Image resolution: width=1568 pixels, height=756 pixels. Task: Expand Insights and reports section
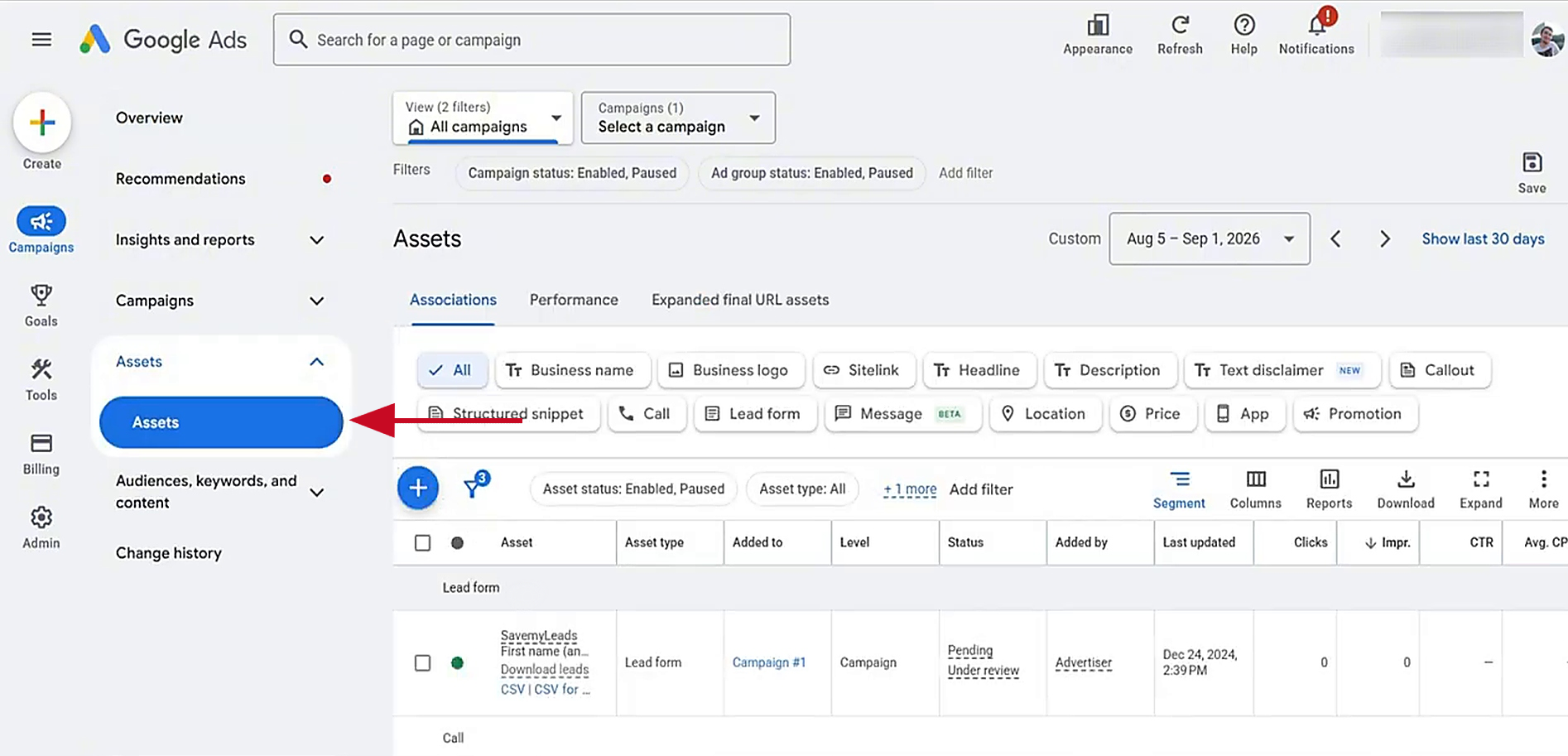(316, 240)
